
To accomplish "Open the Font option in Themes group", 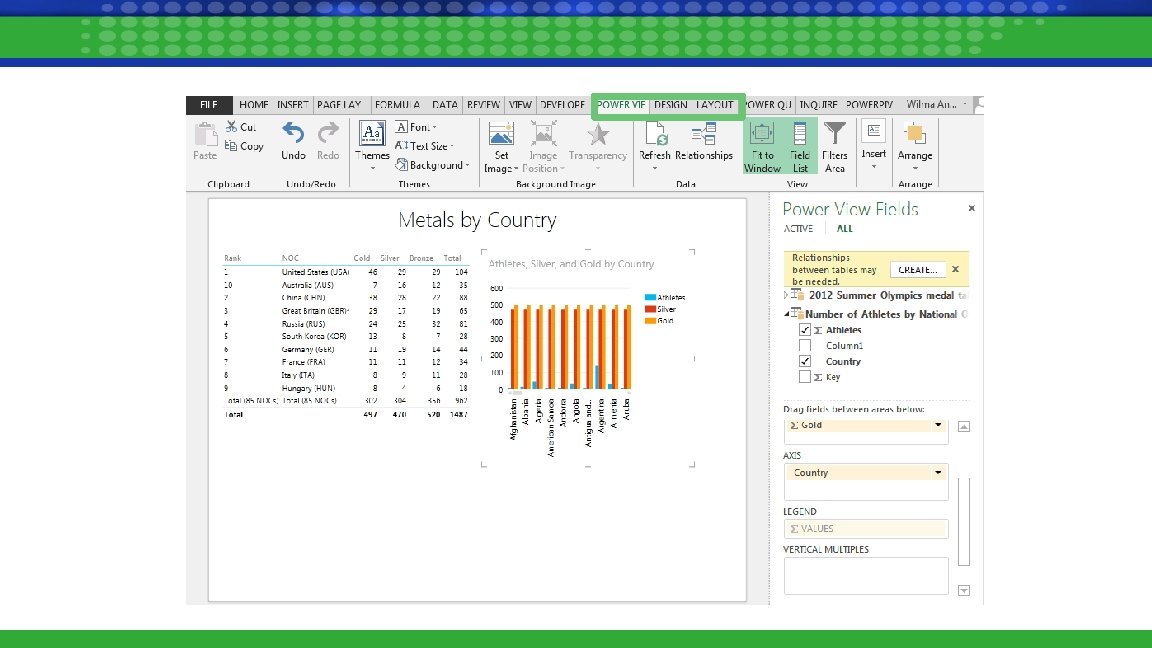I will pyautogui.click(x=415, y=127).
